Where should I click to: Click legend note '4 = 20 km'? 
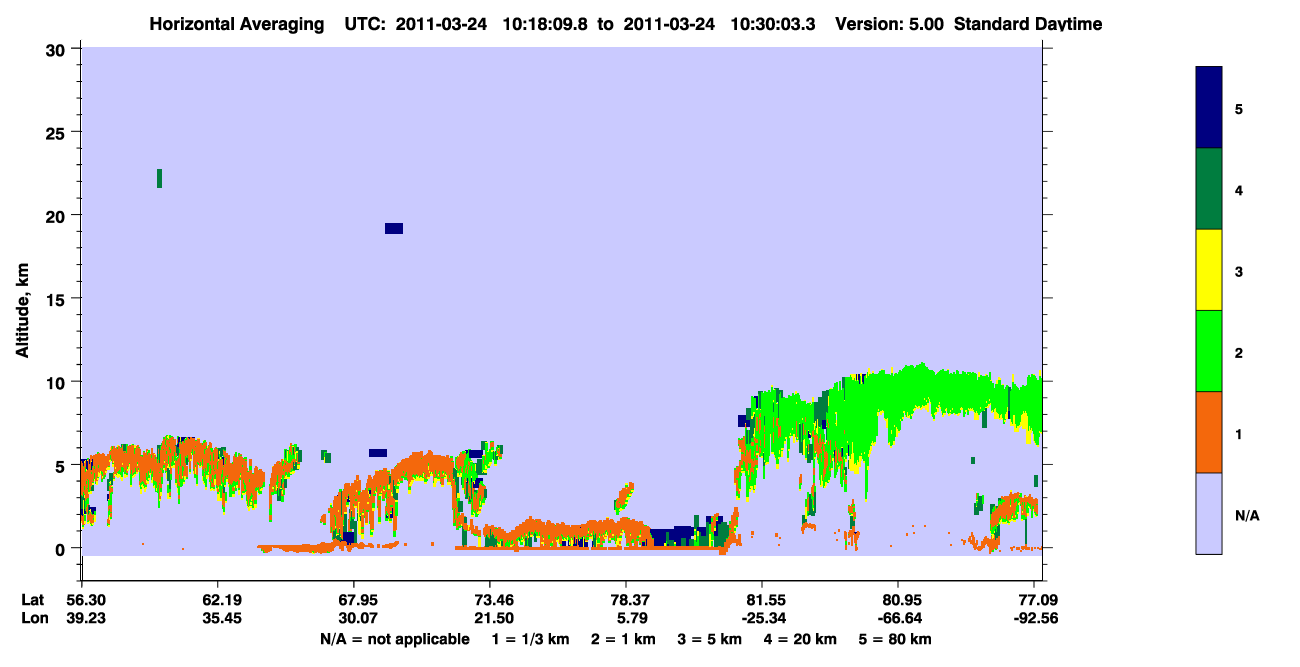[800, 639]
